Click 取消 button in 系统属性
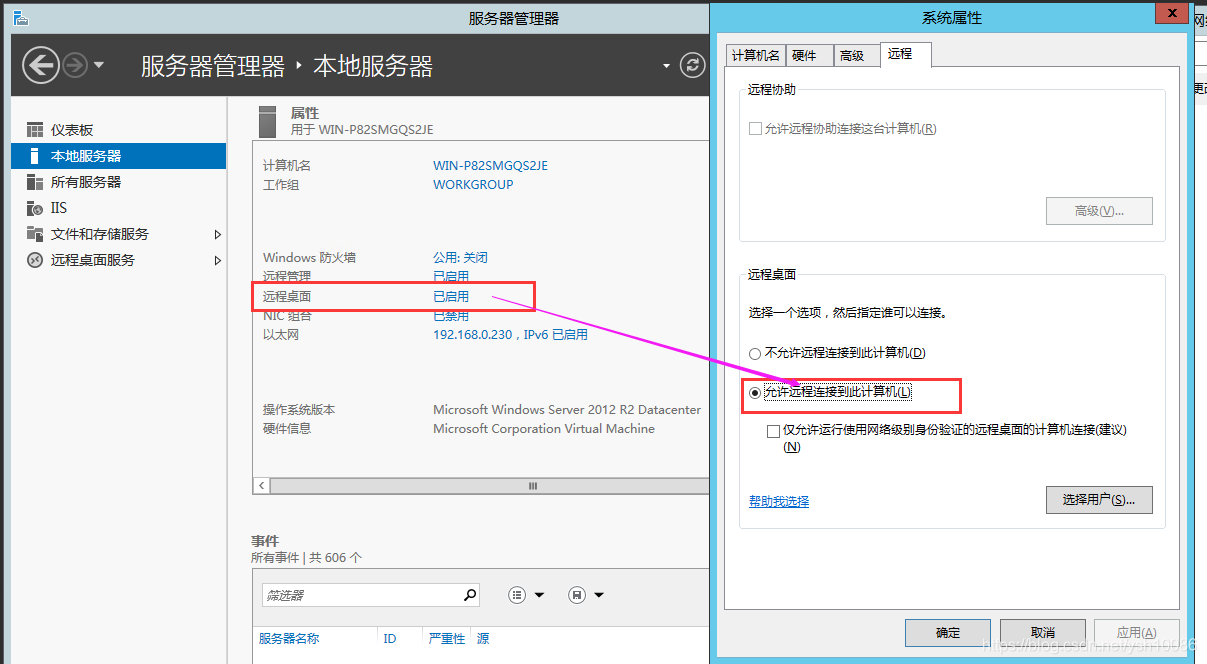 (1042, 633)
